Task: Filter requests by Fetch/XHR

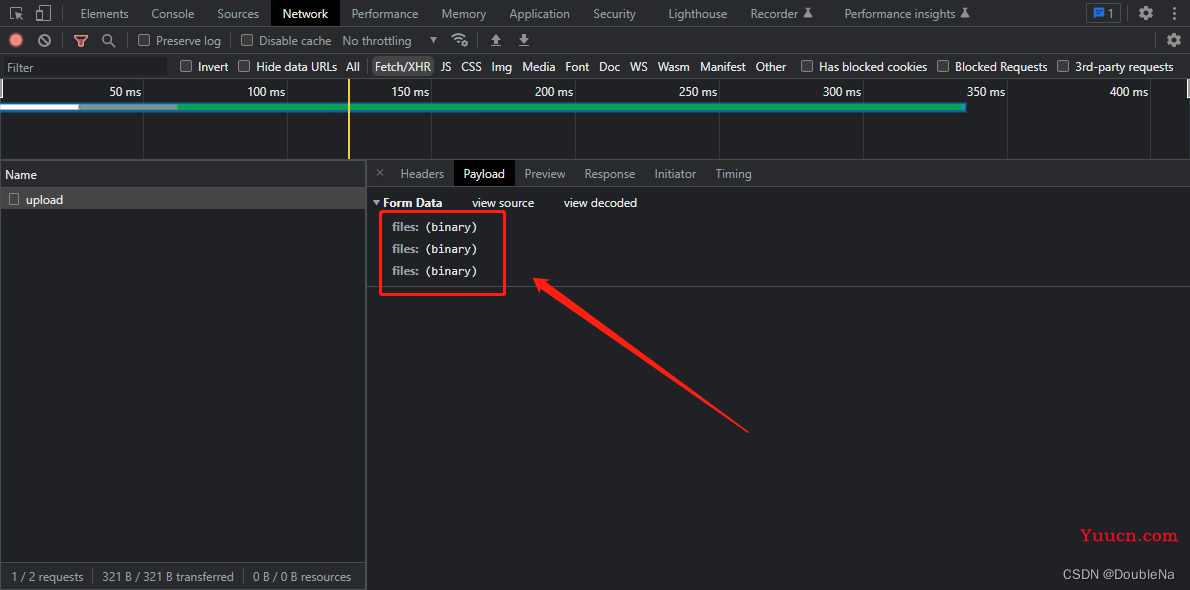Action: (403, 67)
